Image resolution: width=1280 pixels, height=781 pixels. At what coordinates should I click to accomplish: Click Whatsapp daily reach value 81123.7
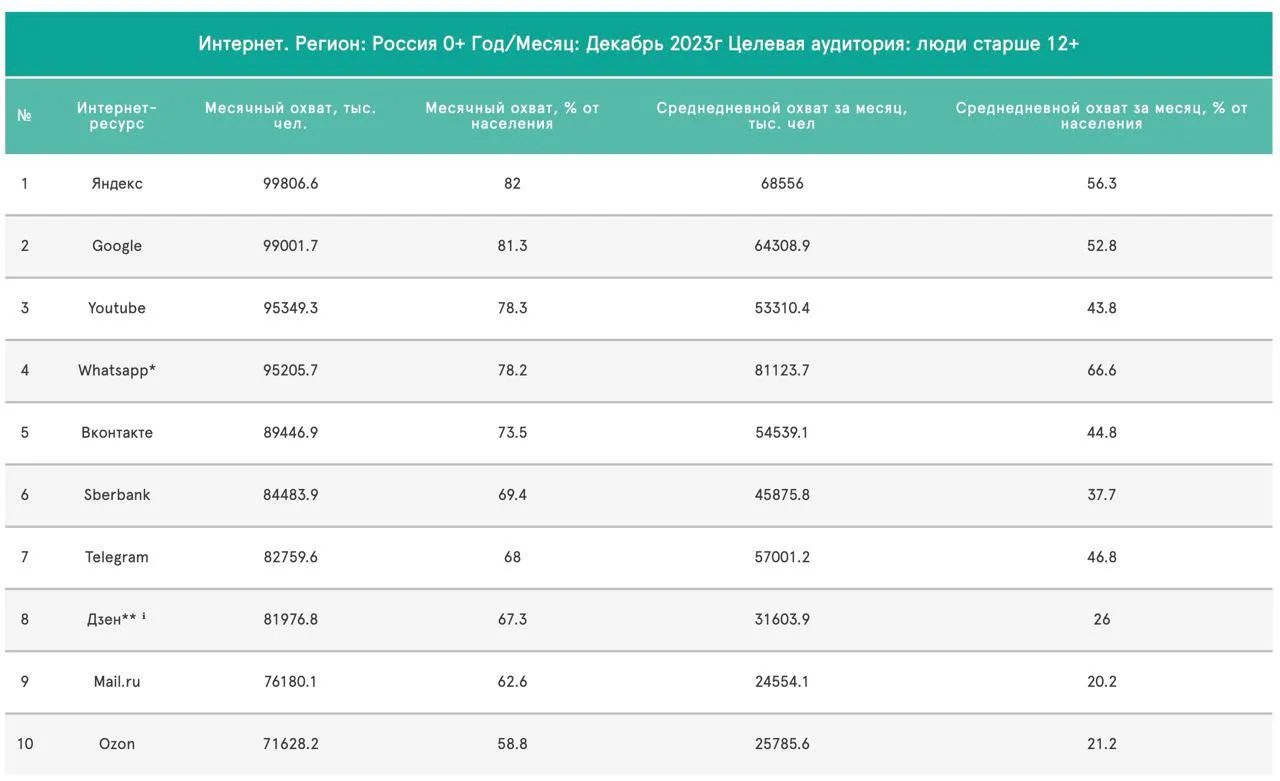pyautogui.click(x=782, y=371)
